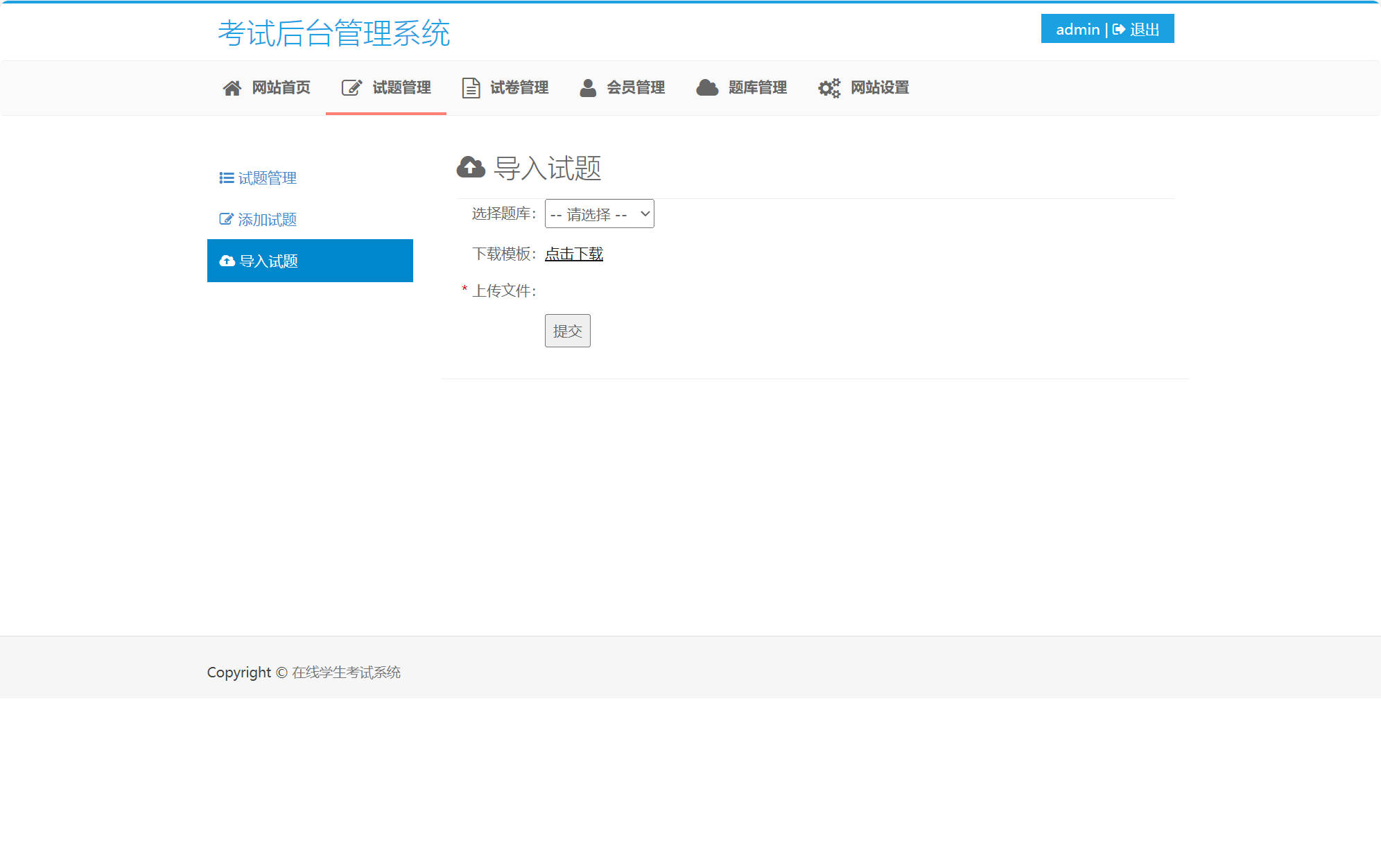Click the upload cloud icon on 导入试题 heading
The image size is (1381, 868).
tap(471, 166)
